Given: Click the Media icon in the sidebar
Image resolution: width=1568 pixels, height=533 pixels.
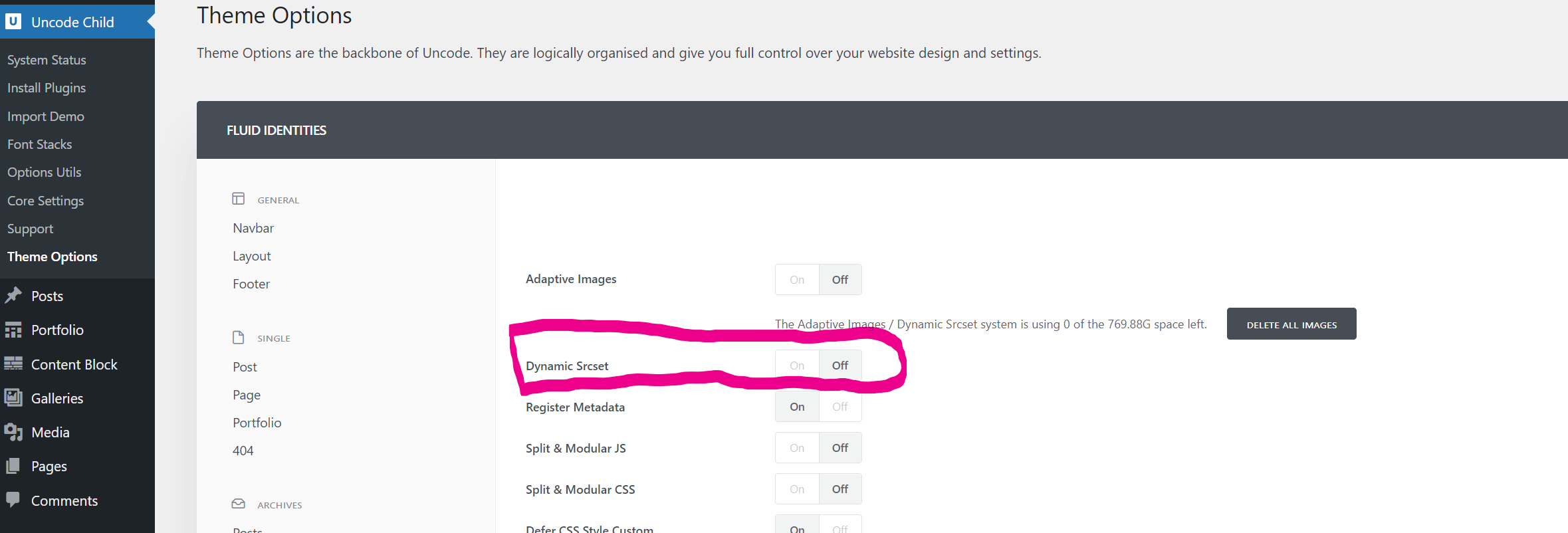Looking at the screenshot, I should coord(13,432).
